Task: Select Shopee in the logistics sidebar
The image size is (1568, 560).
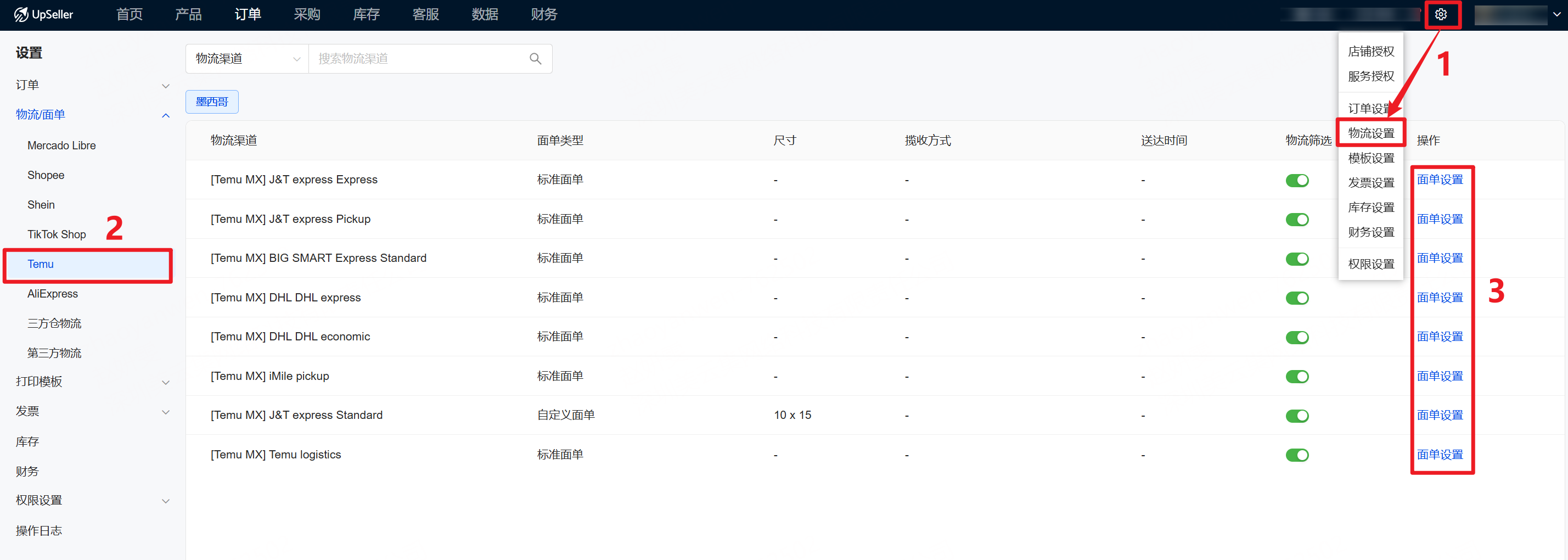Action: point(46,175)
